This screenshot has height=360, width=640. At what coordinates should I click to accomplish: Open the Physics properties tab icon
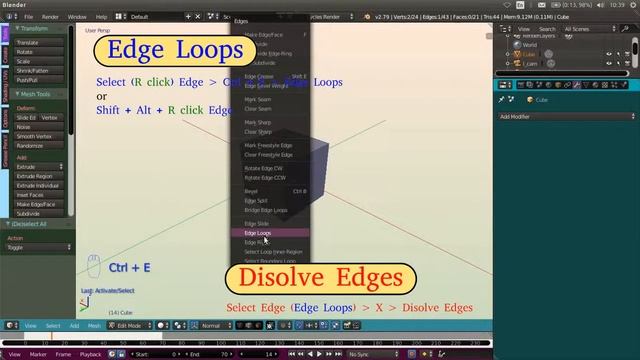[x=624, y=84]
